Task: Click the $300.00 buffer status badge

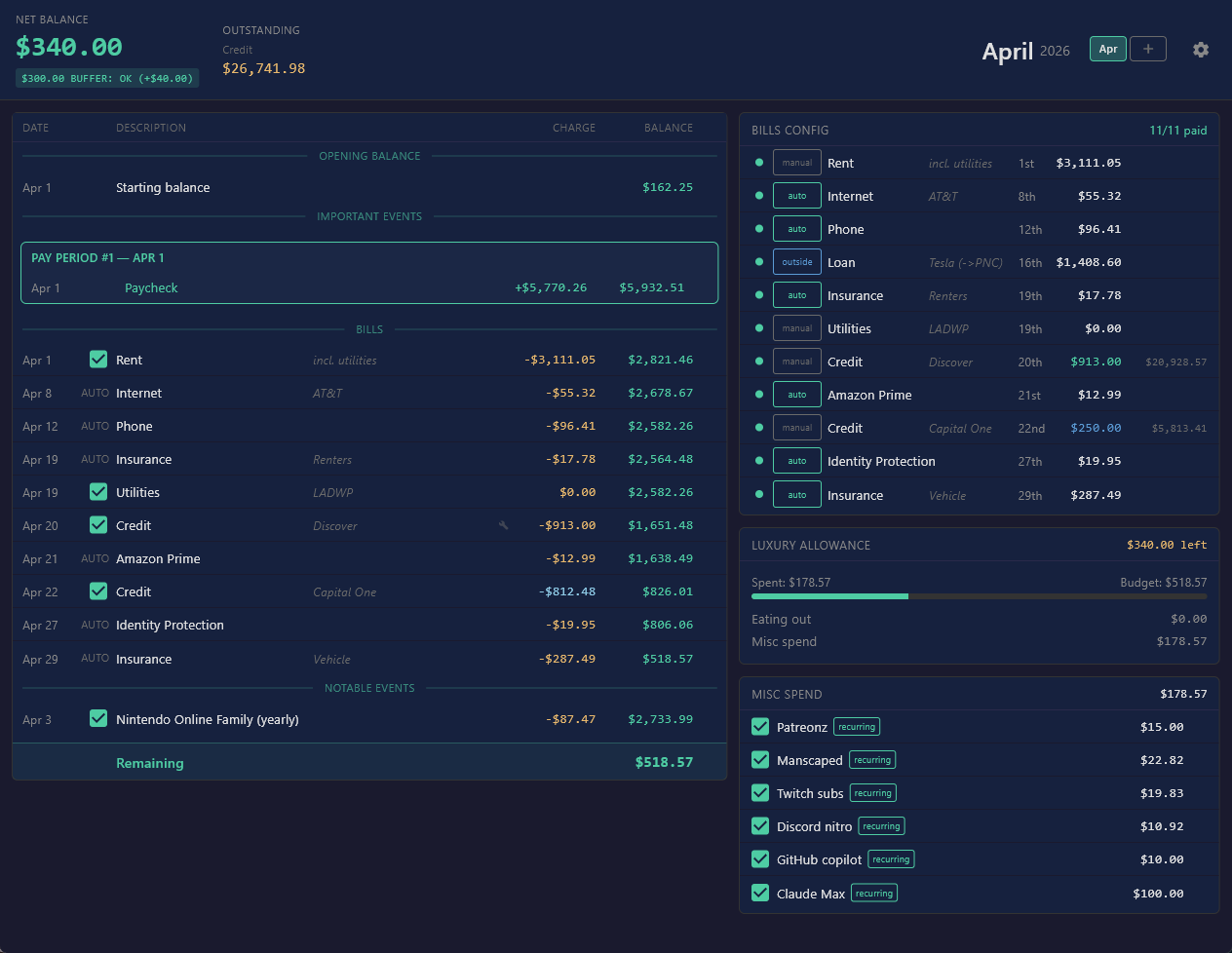Action: coord(107,78)
